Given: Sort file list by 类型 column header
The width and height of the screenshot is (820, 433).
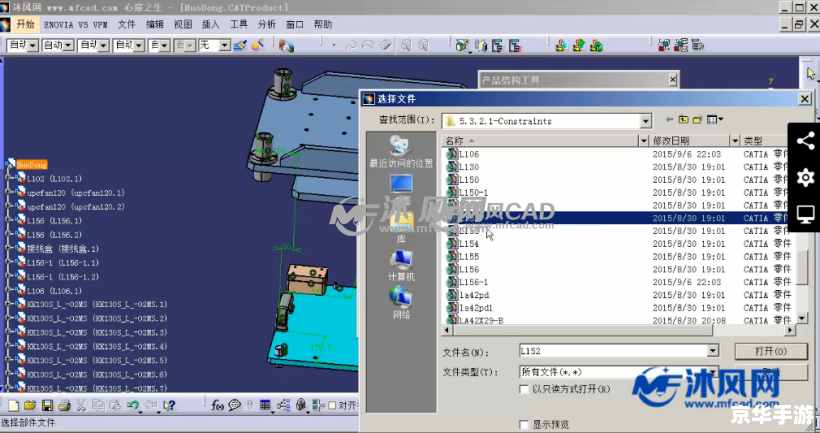Looking at the screenshot, I should (x=766, y=141).
